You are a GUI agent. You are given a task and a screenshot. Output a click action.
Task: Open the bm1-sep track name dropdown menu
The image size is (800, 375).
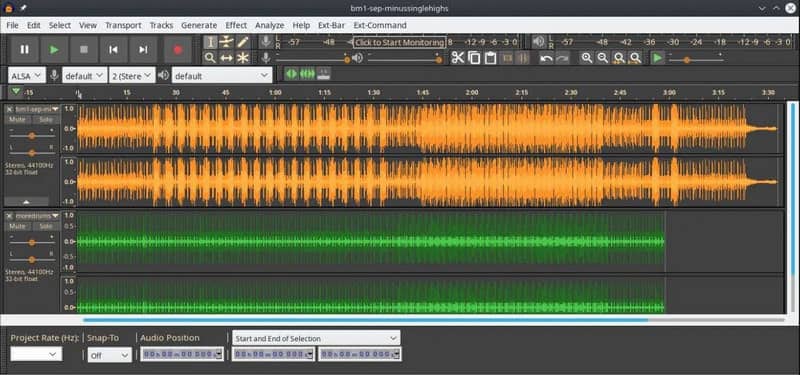(37, 109)
